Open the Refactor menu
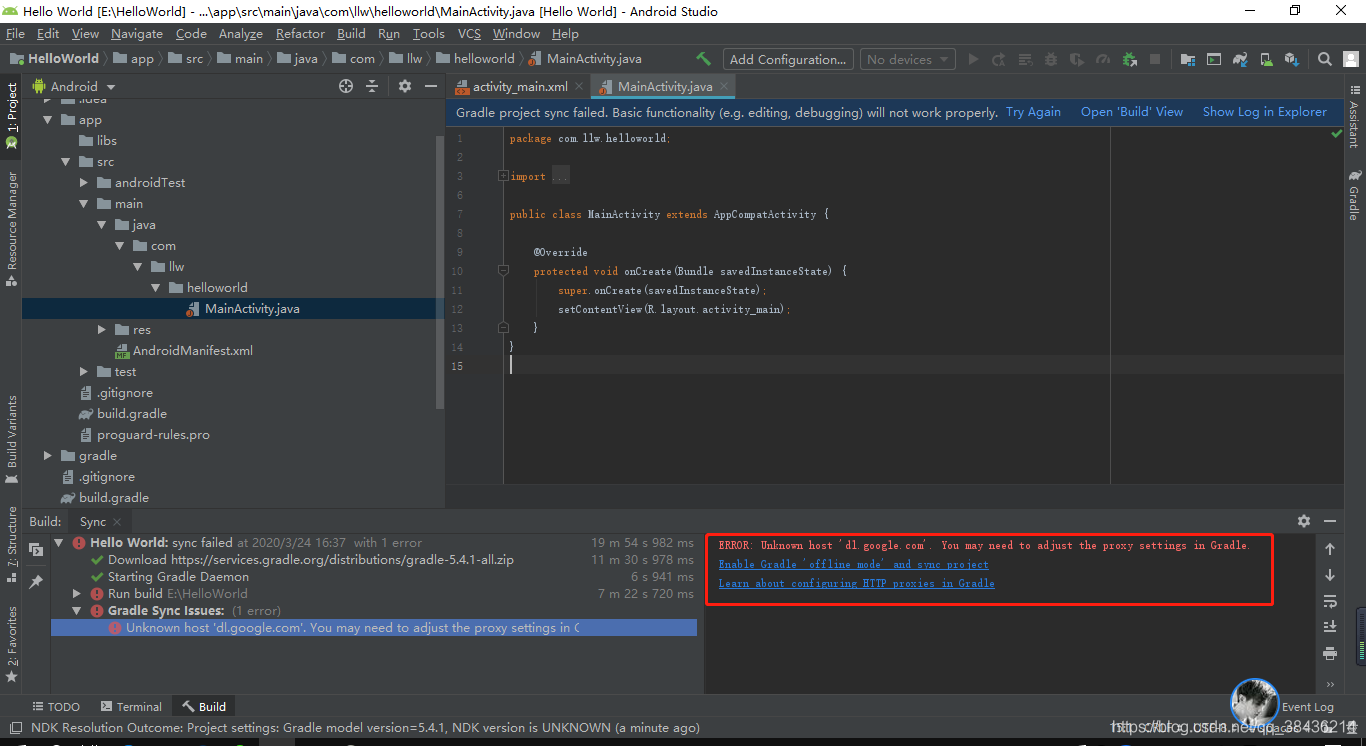Viewport: 1366px width, 746px height. (x=300, y=33)
